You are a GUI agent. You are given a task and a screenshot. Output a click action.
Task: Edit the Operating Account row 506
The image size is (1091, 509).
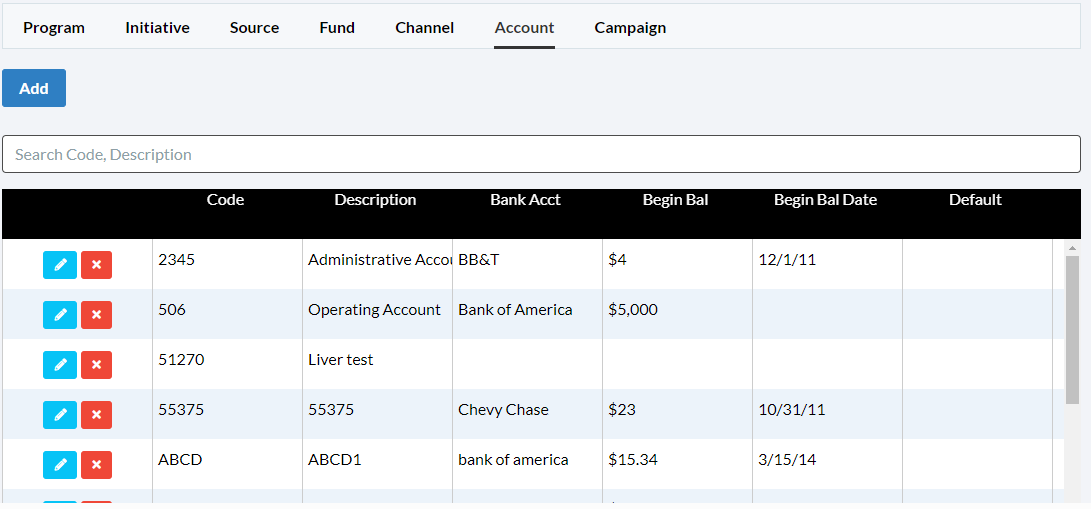click(x=60, y=315)
